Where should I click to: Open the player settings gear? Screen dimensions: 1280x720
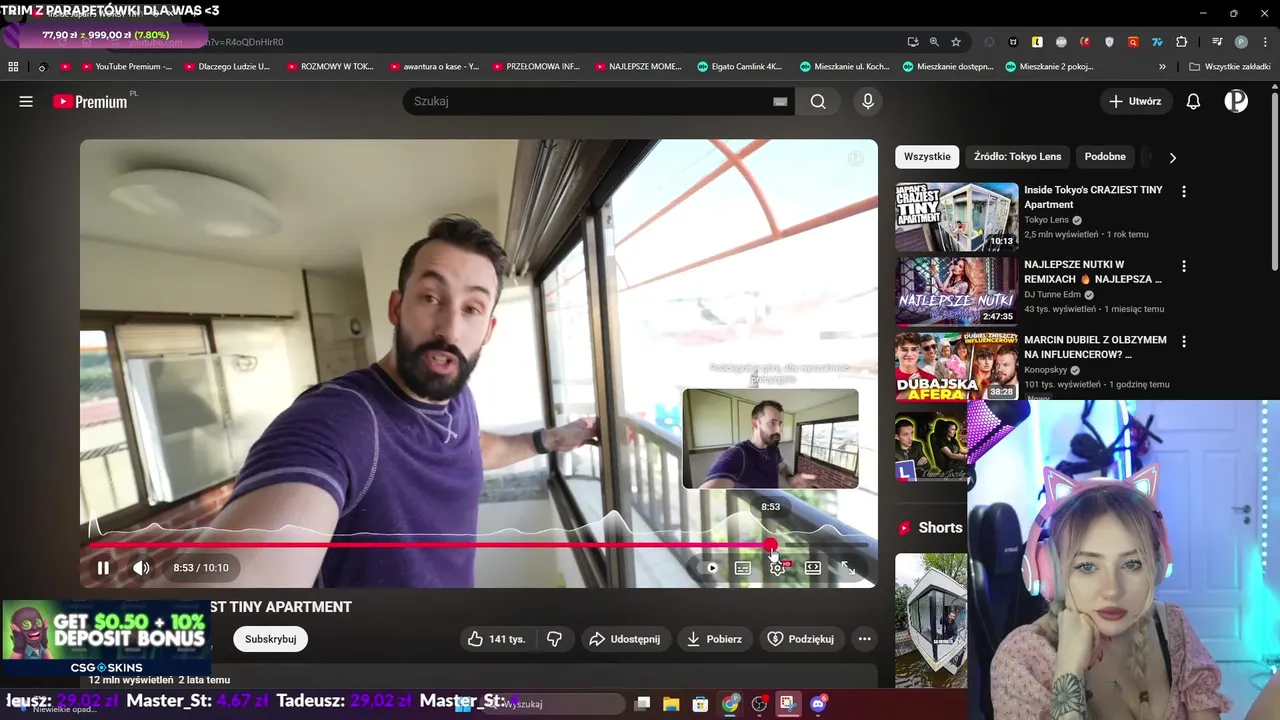(777, 568)
